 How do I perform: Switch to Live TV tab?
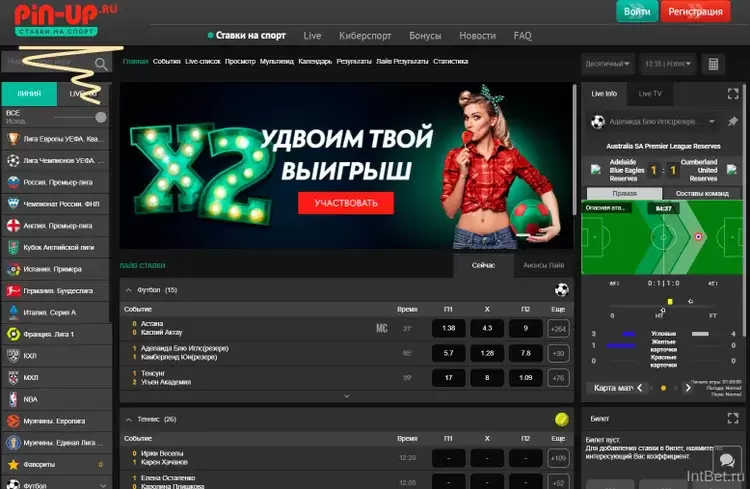[650, 94]
